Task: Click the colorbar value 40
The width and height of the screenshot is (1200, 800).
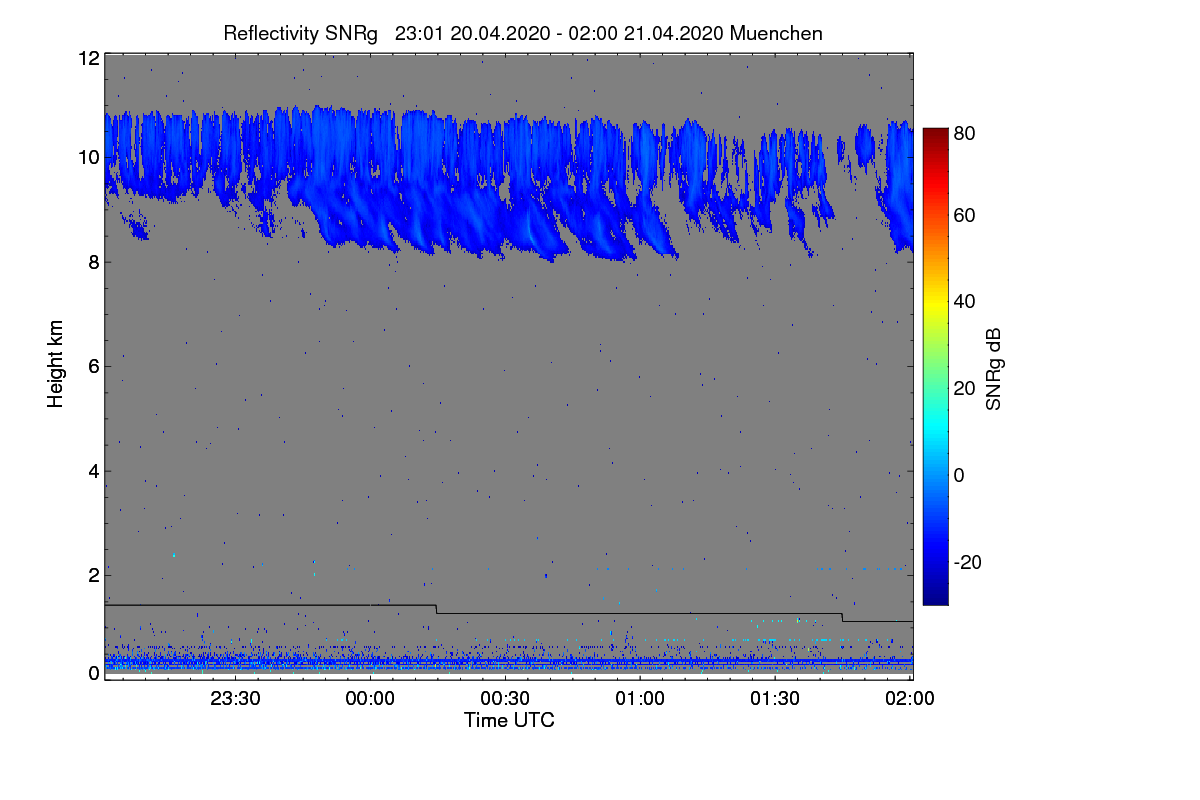Action: (x=964, y=301)
